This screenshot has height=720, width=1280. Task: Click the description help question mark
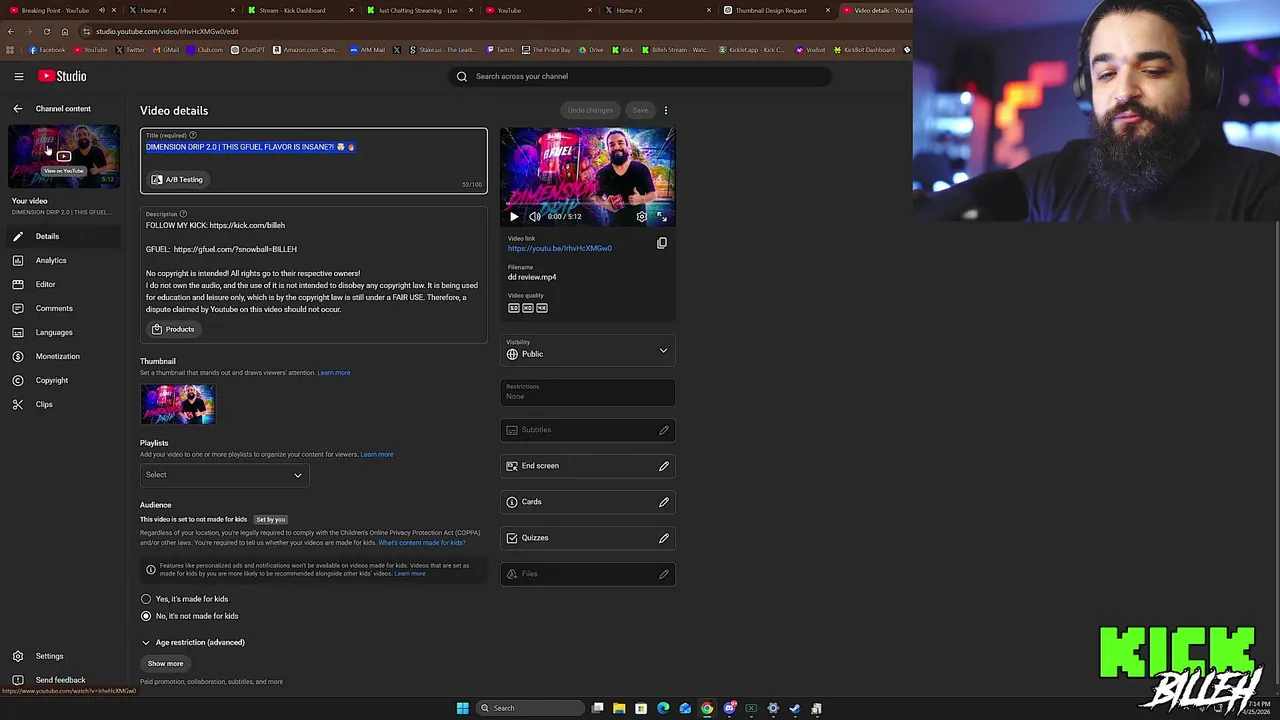point(183,214)
